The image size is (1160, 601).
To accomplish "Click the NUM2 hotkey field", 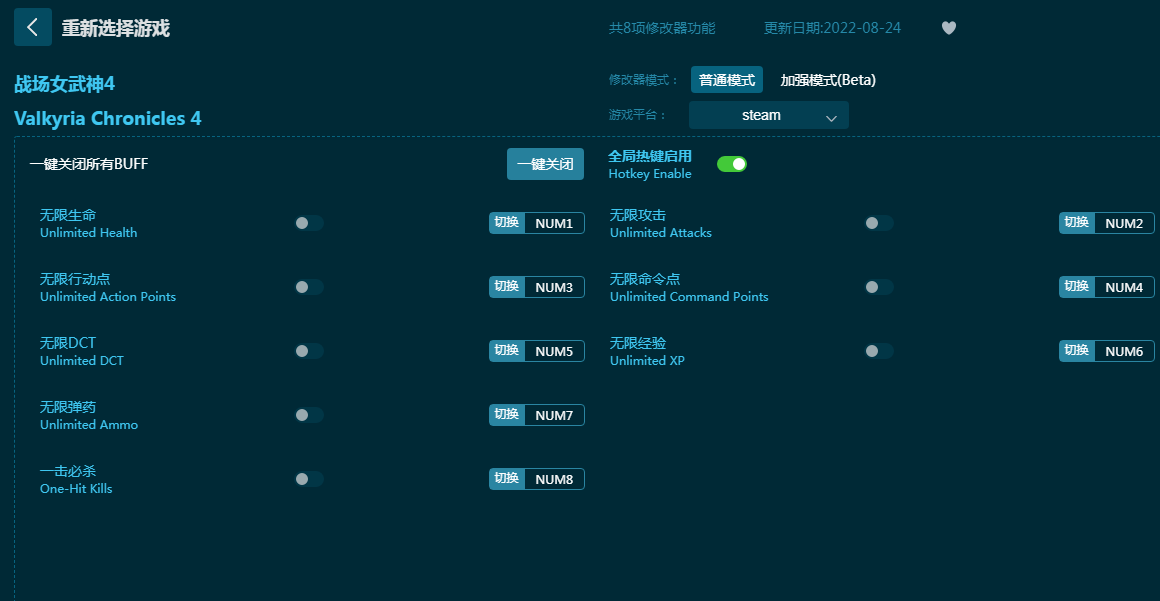I will tap(1124, 224).
